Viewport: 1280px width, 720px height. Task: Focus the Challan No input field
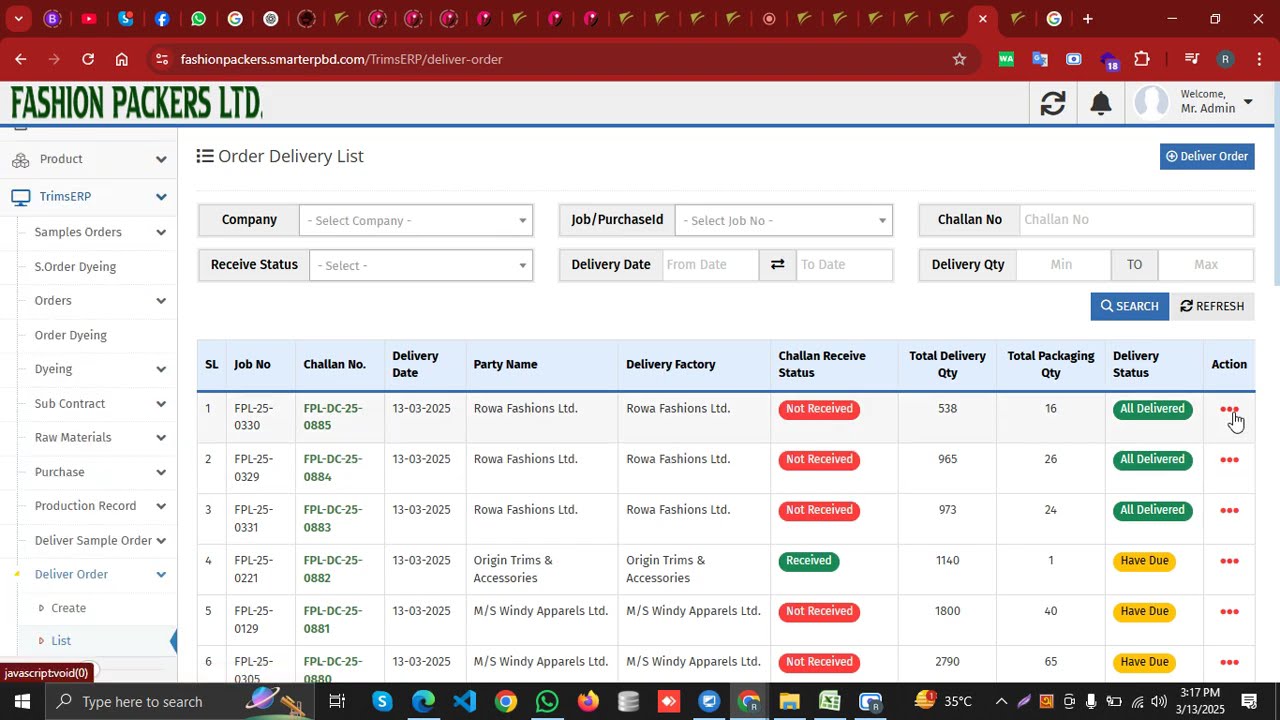coord(1135,220)
